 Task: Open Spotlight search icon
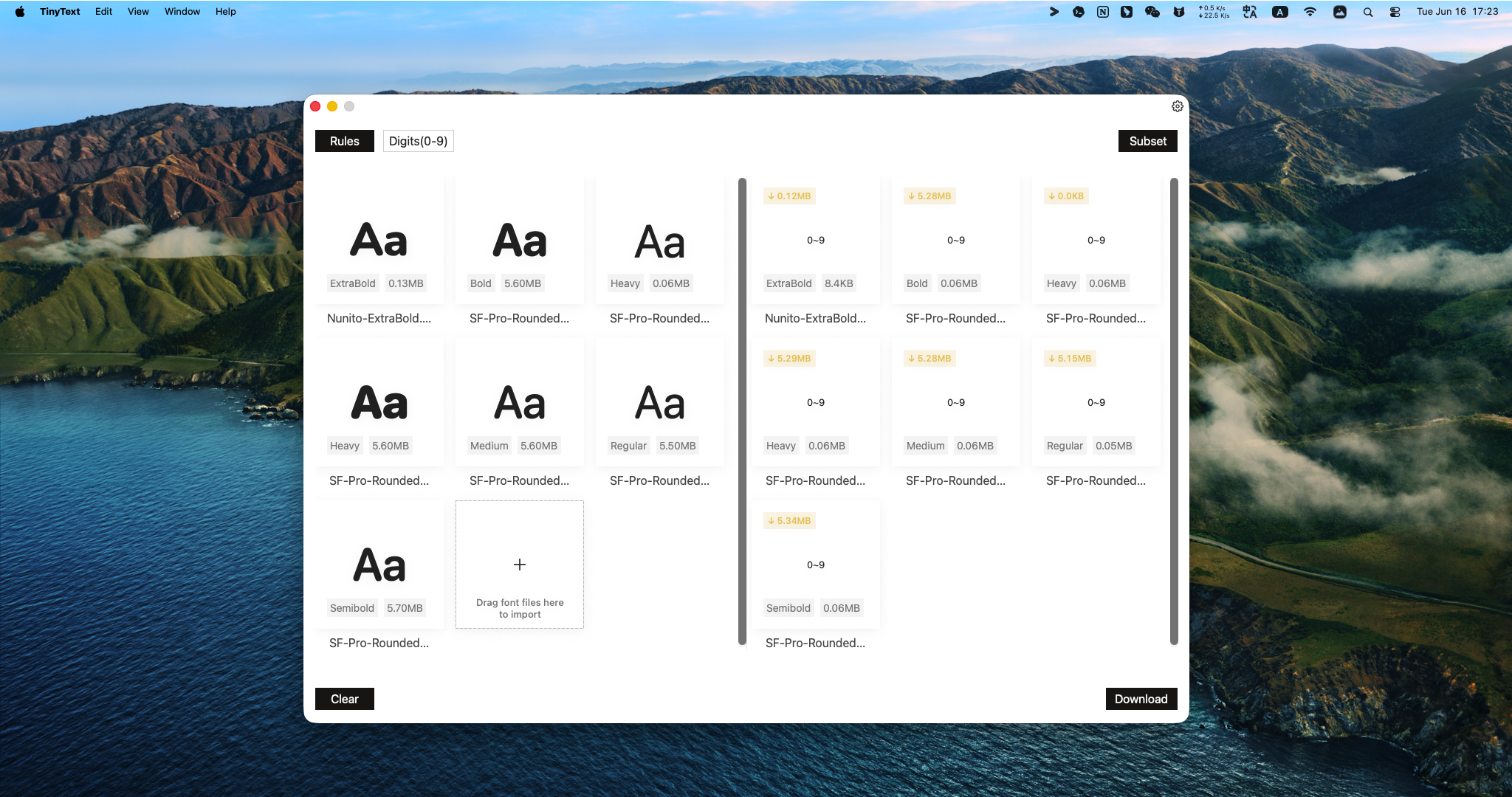click(x=1368, y=12)
